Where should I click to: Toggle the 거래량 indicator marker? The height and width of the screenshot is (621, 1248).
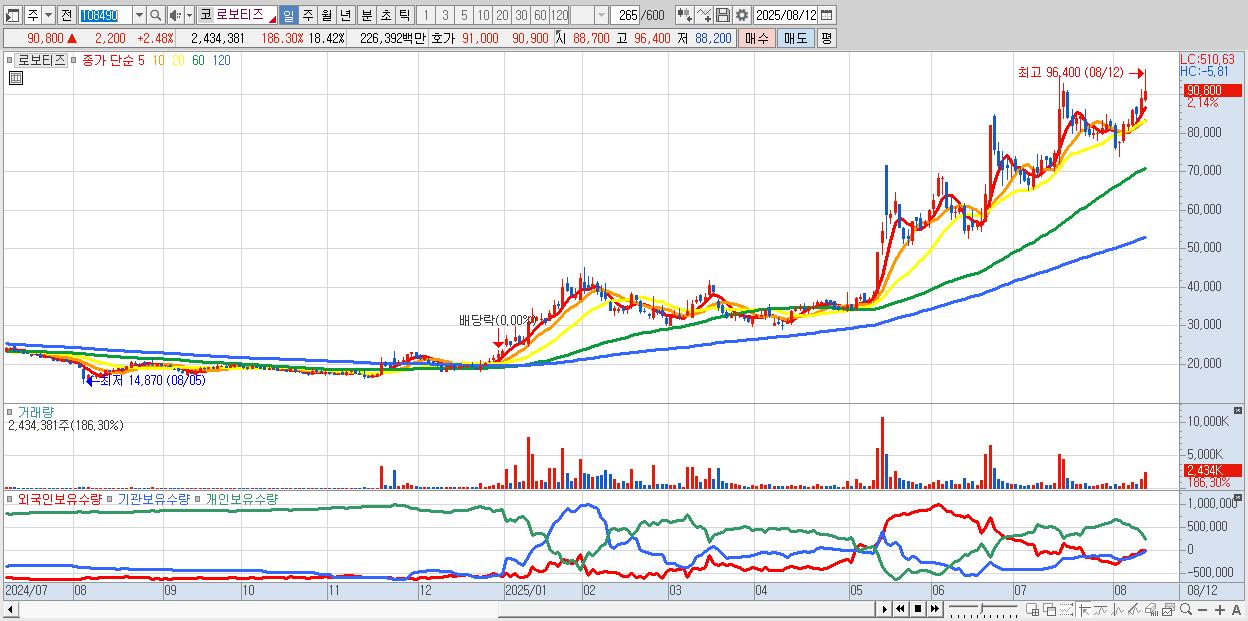(11, 412)
